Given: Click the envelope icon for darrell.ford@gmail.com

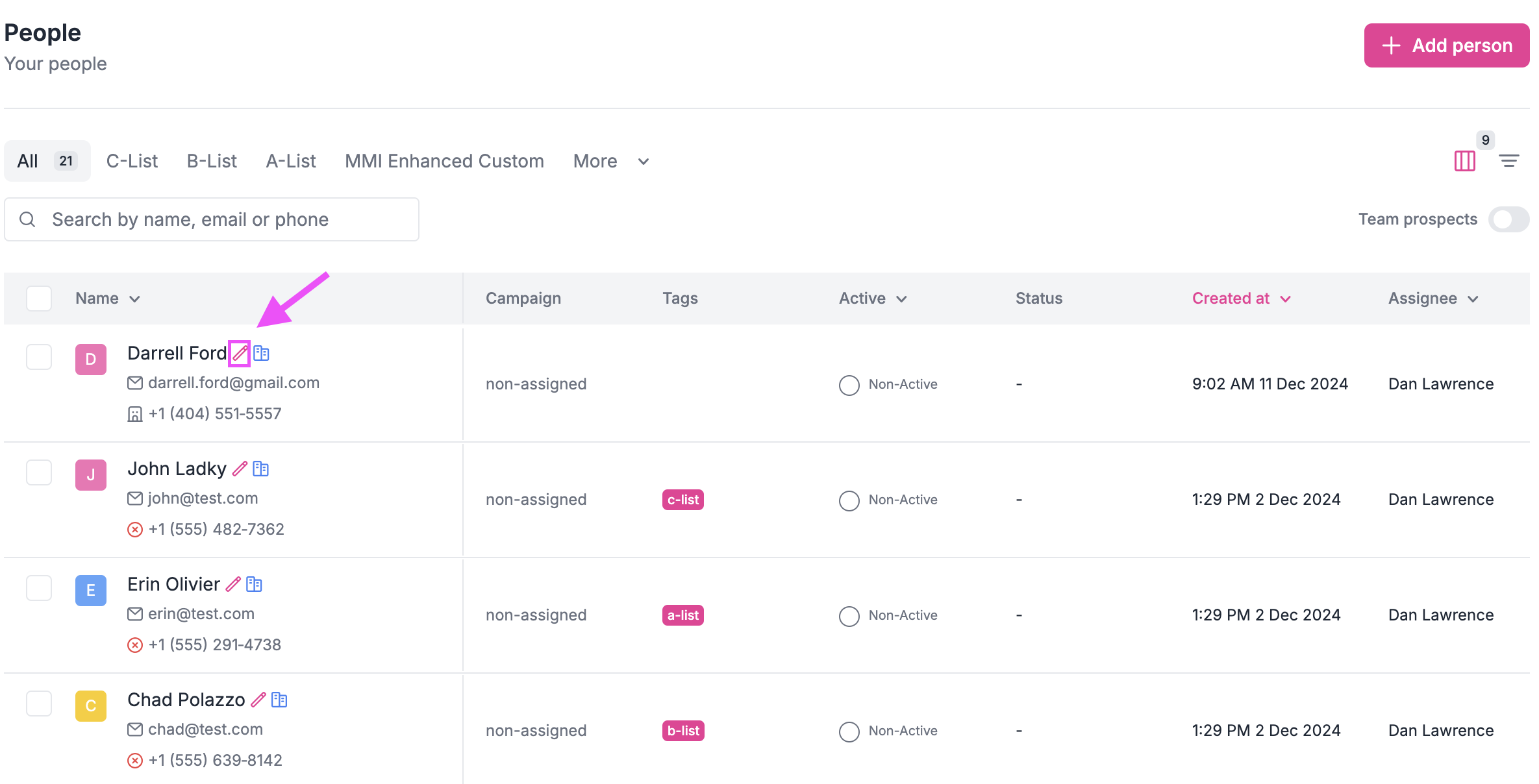Looking at the screenshot, I should pyautogui.click(x=135, y=383).
